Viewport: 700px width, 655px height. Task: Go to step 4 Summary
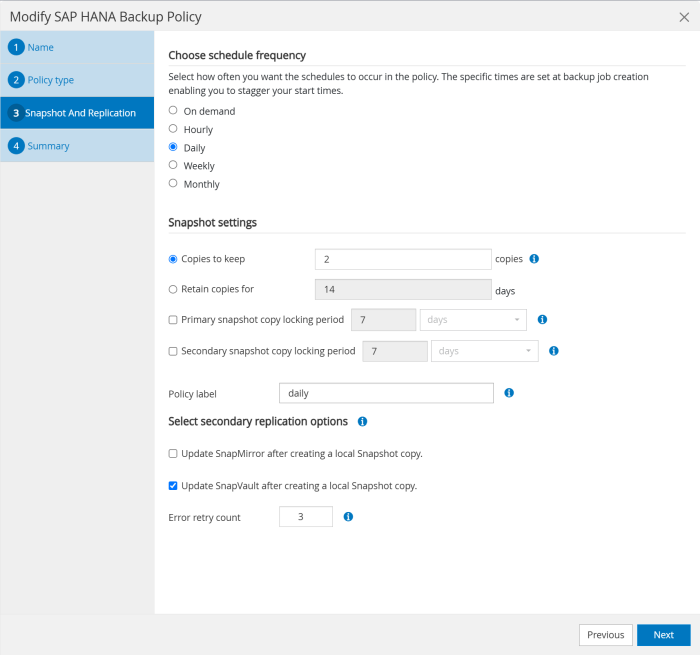[x=77, y=146]
